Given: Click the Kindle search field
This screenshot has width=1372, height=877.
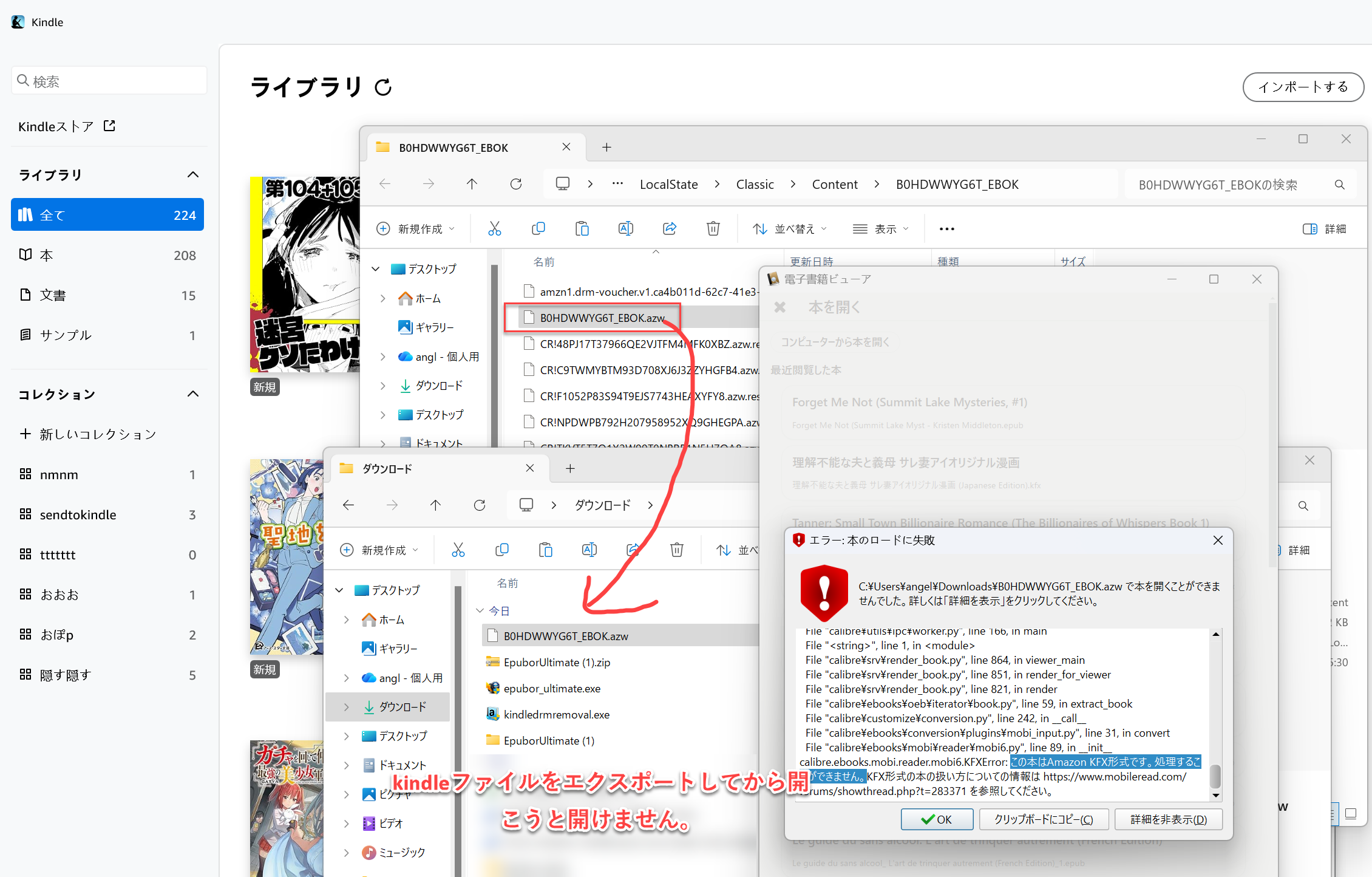Looking at the screenshot, I should click(109, 81).
